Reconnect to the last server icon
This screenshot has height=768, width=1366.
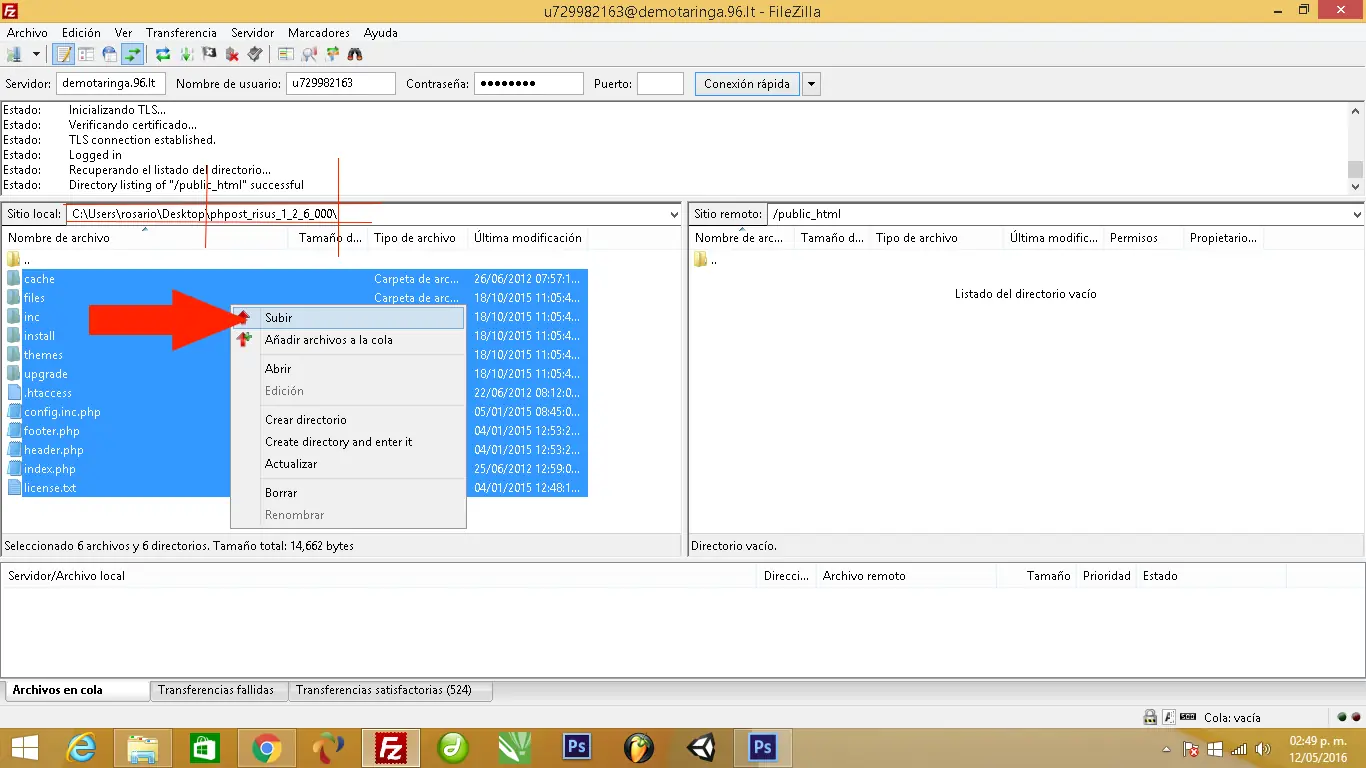click(x=254, y=54)
